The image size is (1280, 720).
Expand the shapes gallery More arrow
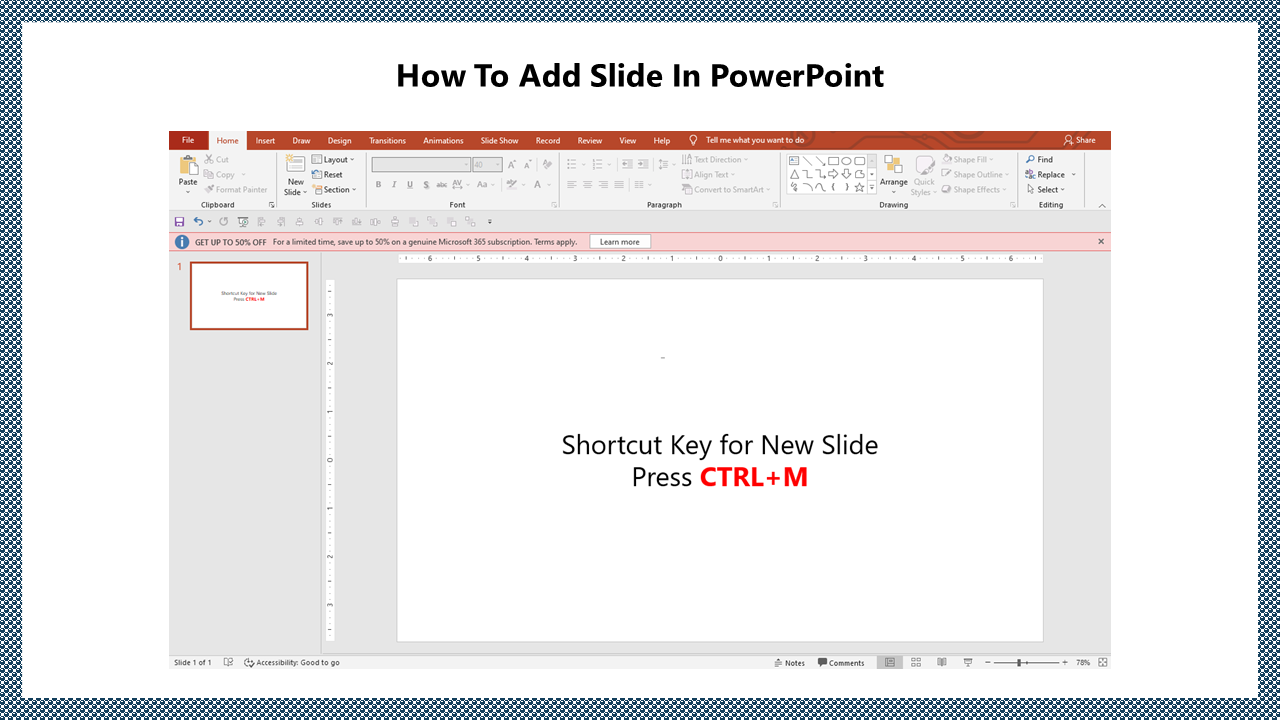pyautogui.click(x=872, y=187)
